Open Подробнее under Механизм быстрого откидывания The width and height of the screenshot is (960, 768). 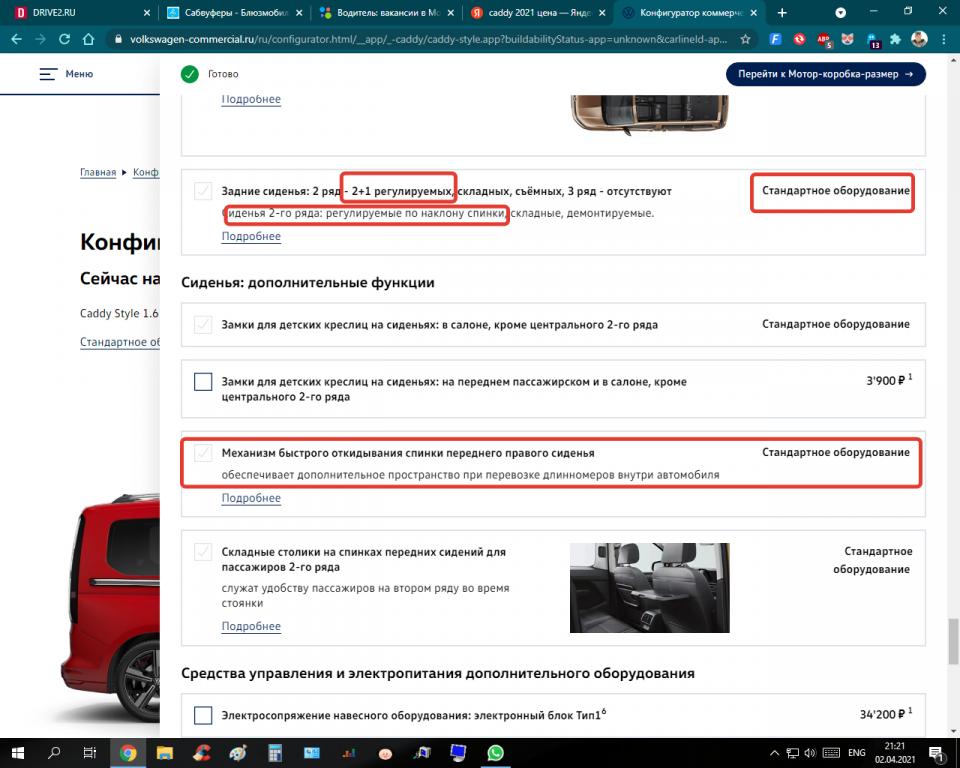click(x=251, y=498)
